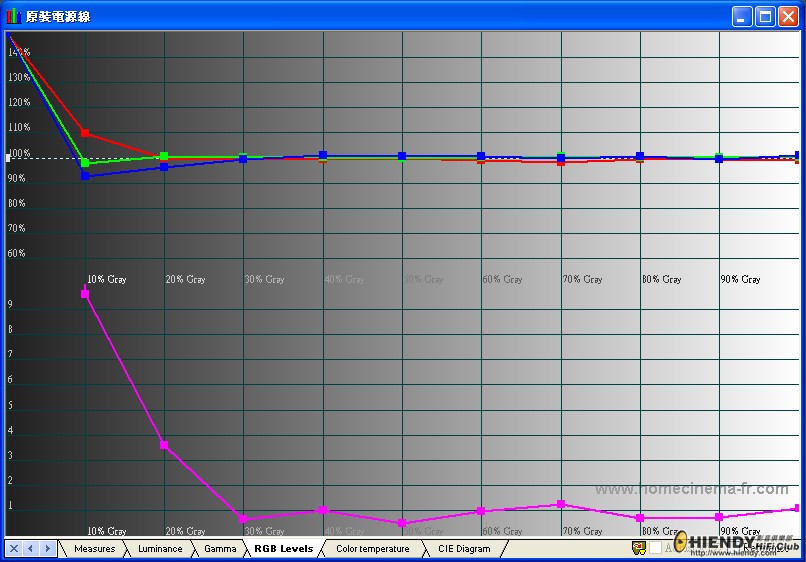
Task: Click the white 100% reference handle on left axis
Action: pyautogui.click(x=8, y=158)
